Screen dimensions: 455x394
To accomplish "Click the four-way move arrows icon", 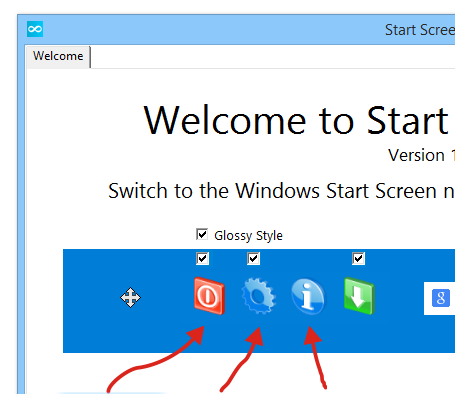I will (130, 297).
